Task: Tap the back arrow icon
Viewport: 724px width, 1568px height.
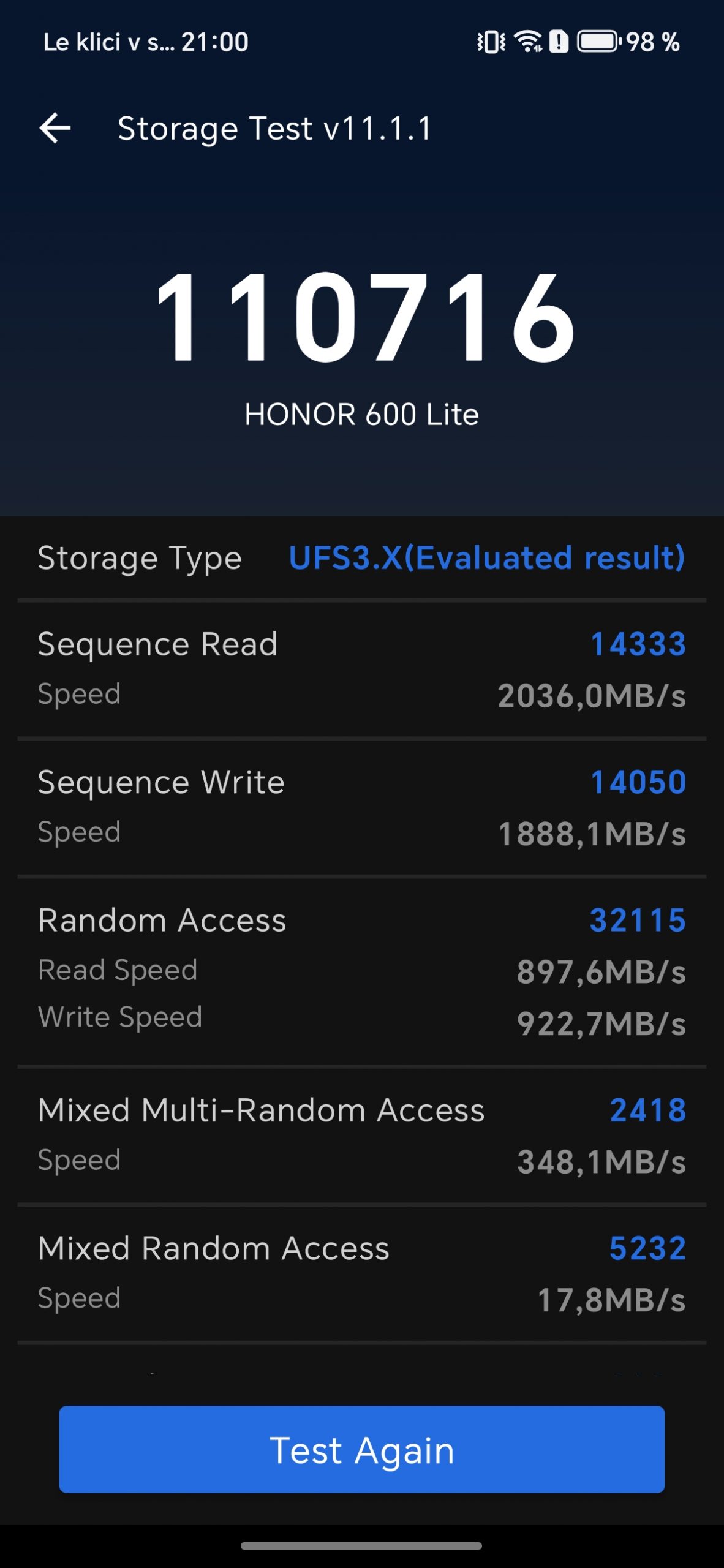Action: pyautogui.click(x=55, y=129)
